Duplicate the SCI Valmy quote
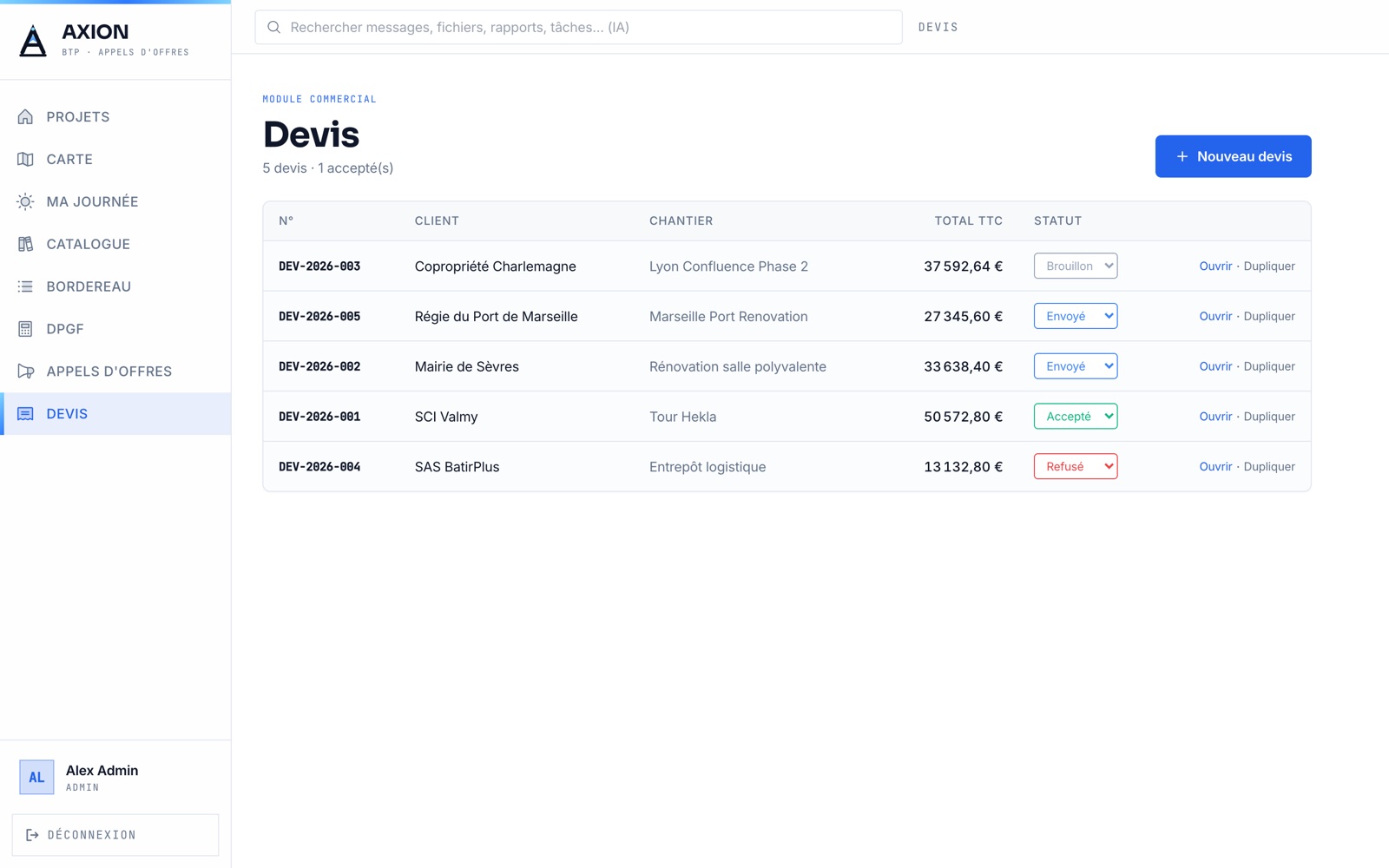1389x868 pixels. pos(1269,417)
